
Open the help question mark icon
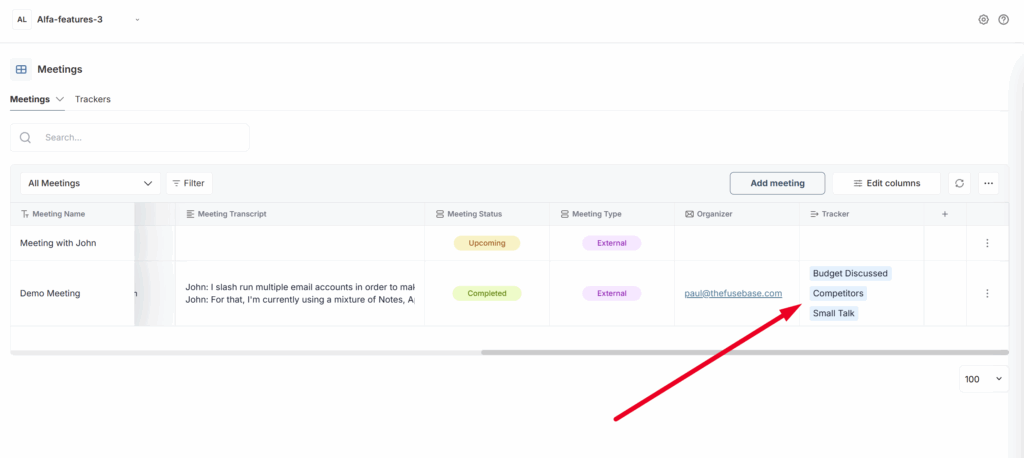pyautogui.click(x=1003, y=20)
